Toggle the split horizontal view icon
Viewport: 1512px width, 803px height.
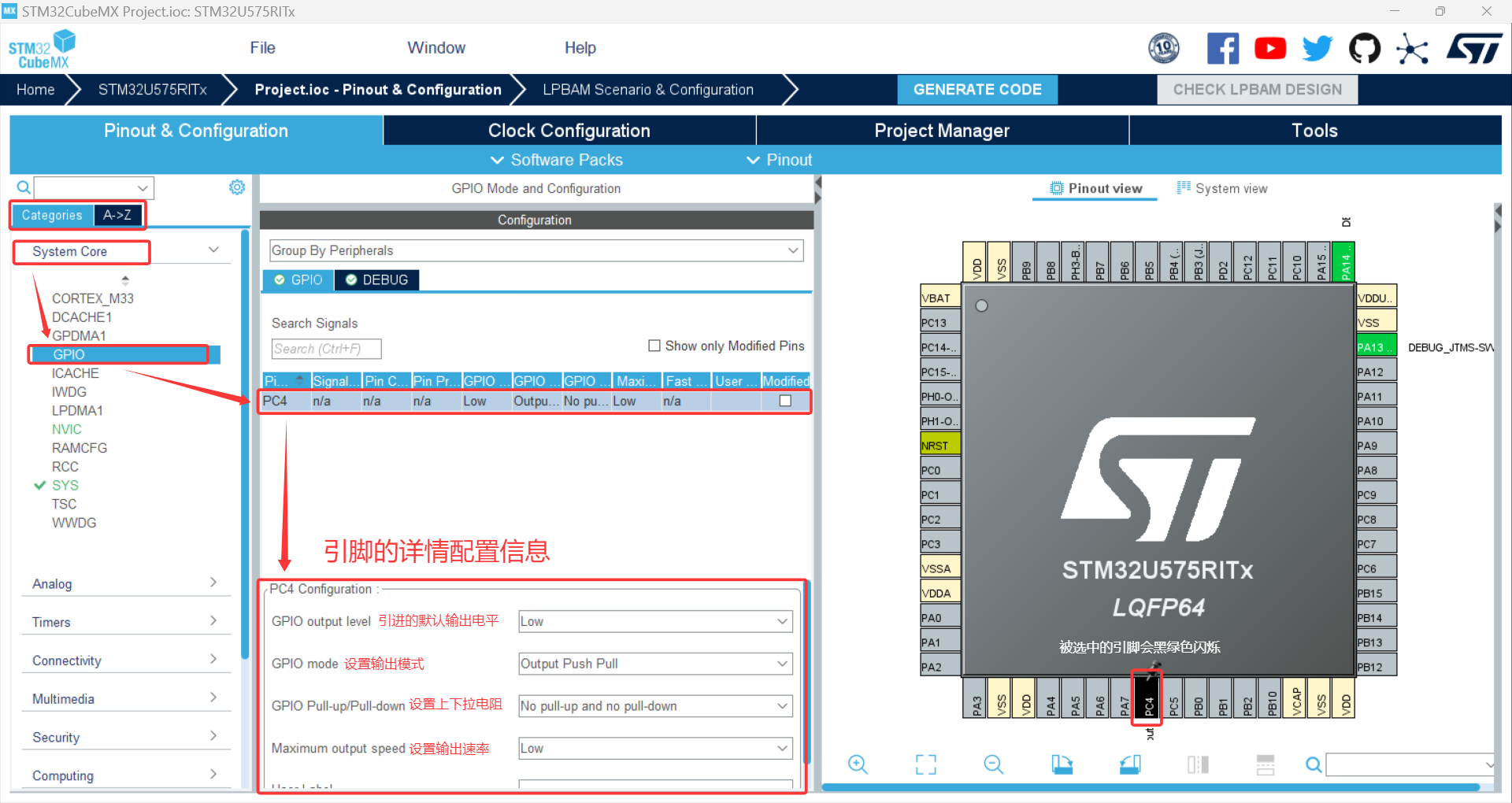coord(1266,764)
